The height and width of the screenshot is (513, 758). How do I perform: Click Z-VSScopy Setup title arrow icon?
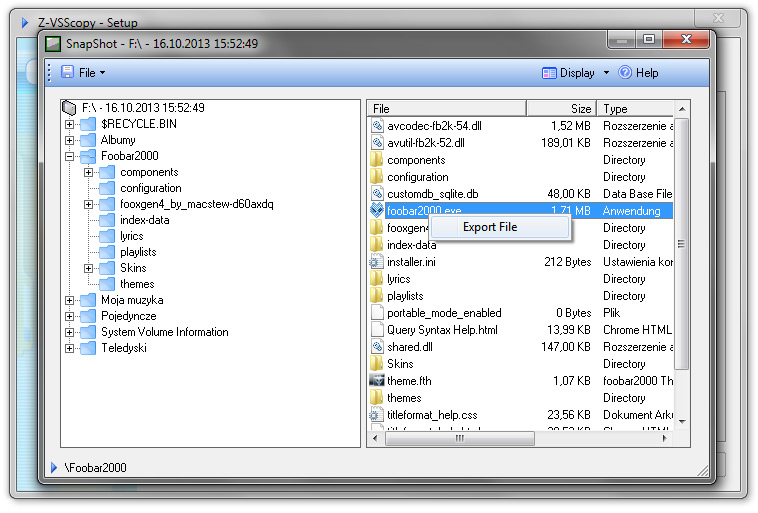pos(25,22)
